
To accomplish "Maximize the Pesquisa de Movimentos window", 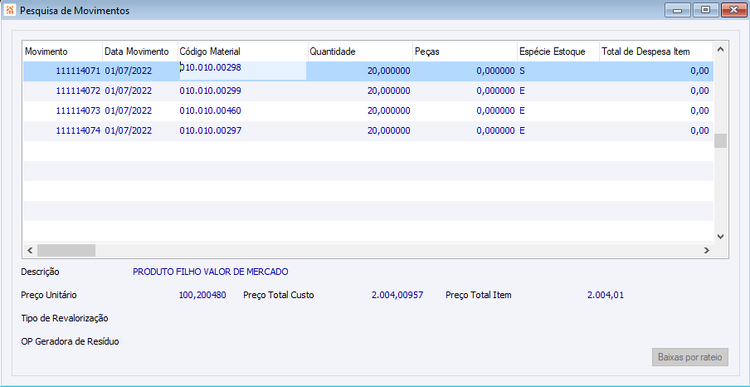I will tap(705, 10).
